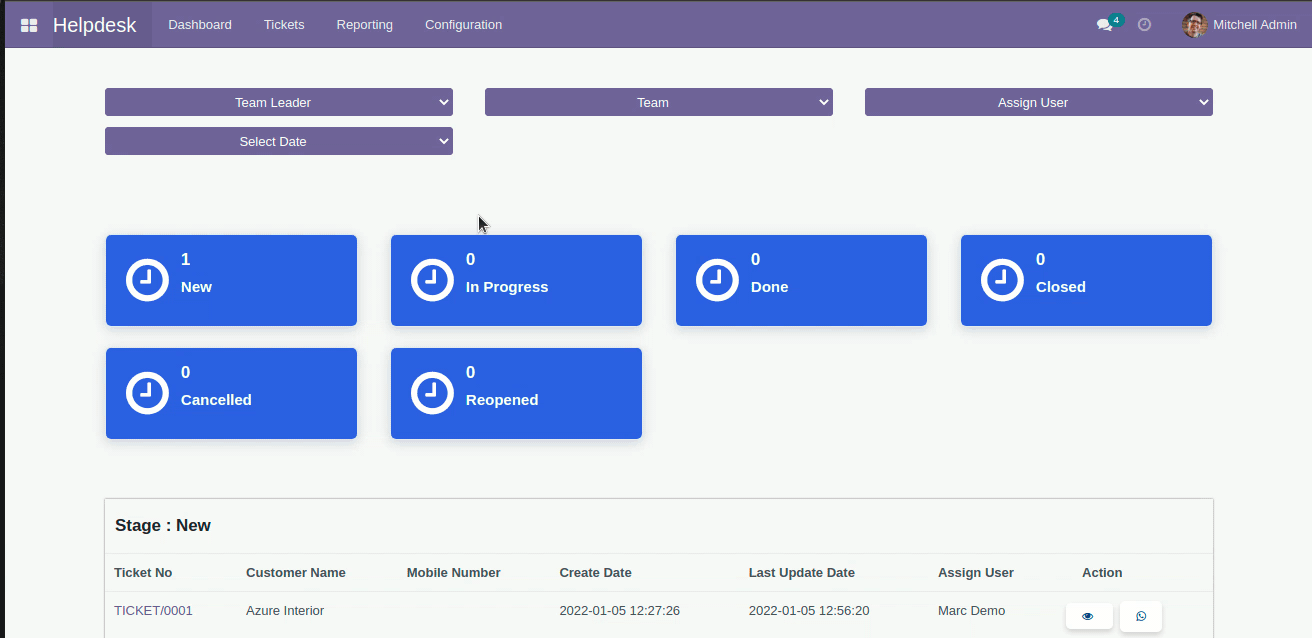This screenshot has height=638, width=1312.
Task: Open the apps grid menu icon
Action: pyautogui.click(x=29, y=25)
